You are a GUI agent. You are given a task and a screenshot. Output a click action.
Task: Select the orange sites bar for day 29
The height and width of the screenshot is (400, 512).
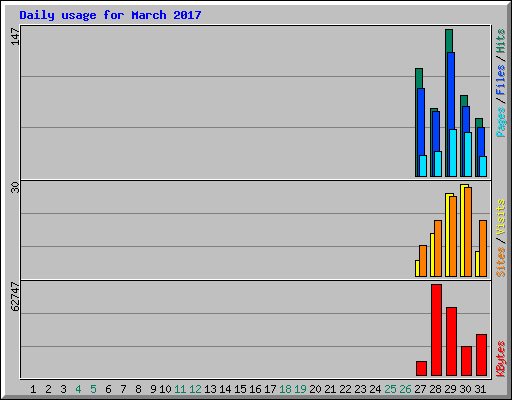click(x=453, y=236)
